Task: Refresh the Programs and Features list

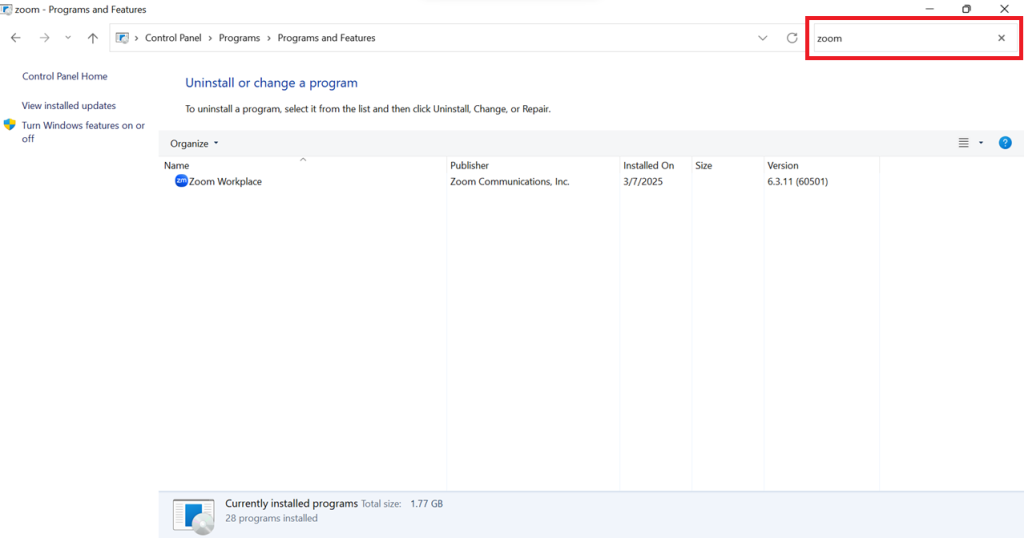Action: coord(792,38)
